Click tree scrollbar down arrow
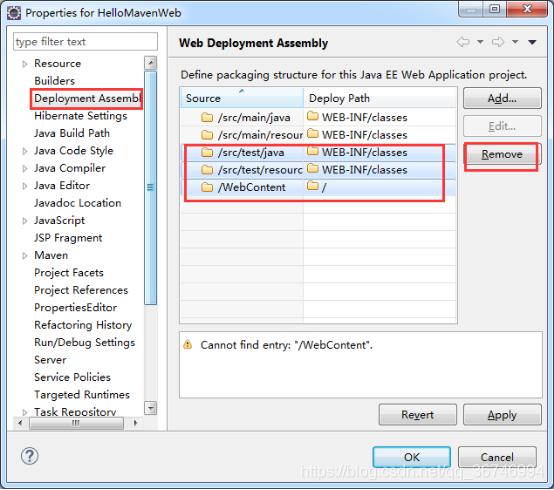 151,408
